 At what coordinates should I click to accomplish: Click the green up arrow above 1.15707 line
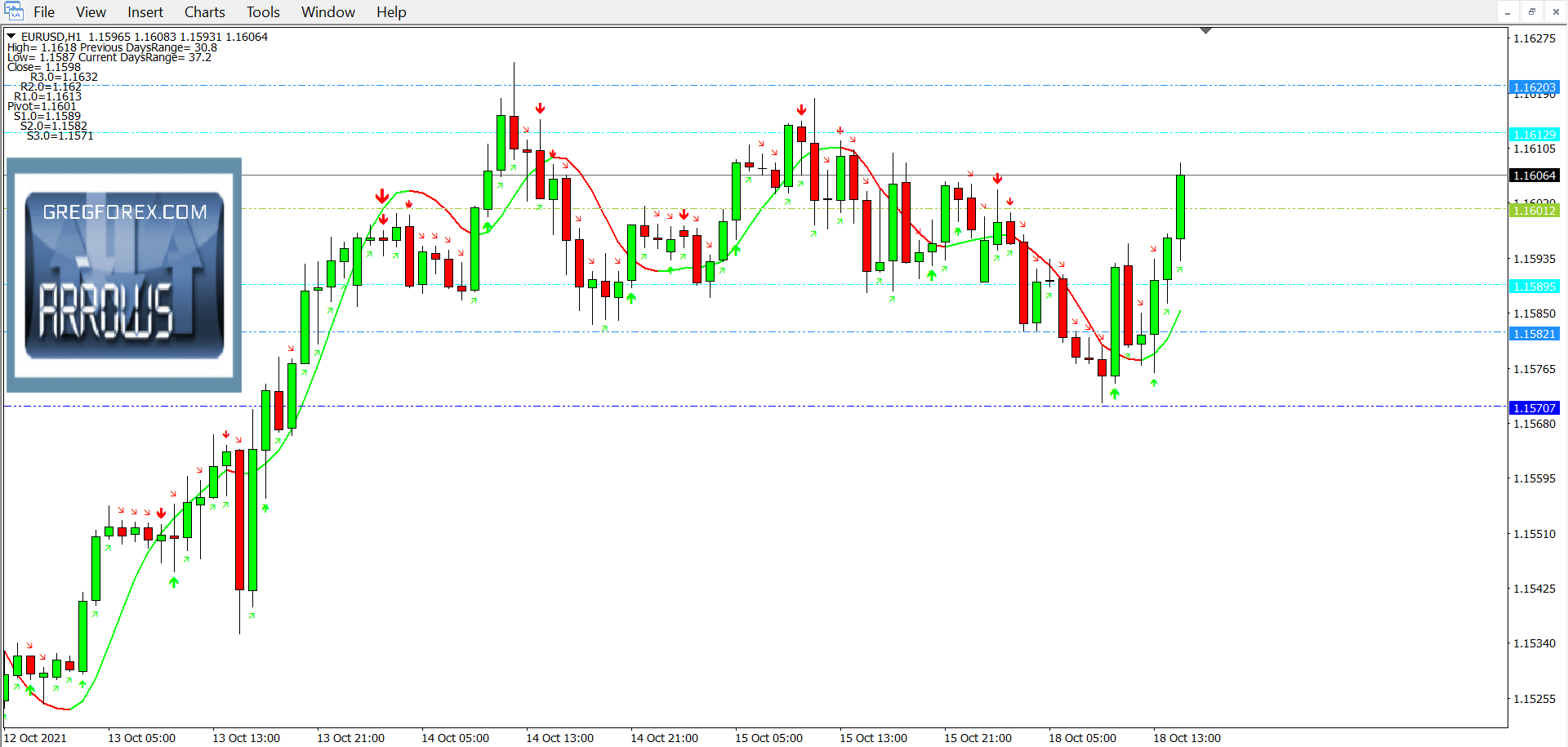pyautogui.click(x=1114, y=394)
